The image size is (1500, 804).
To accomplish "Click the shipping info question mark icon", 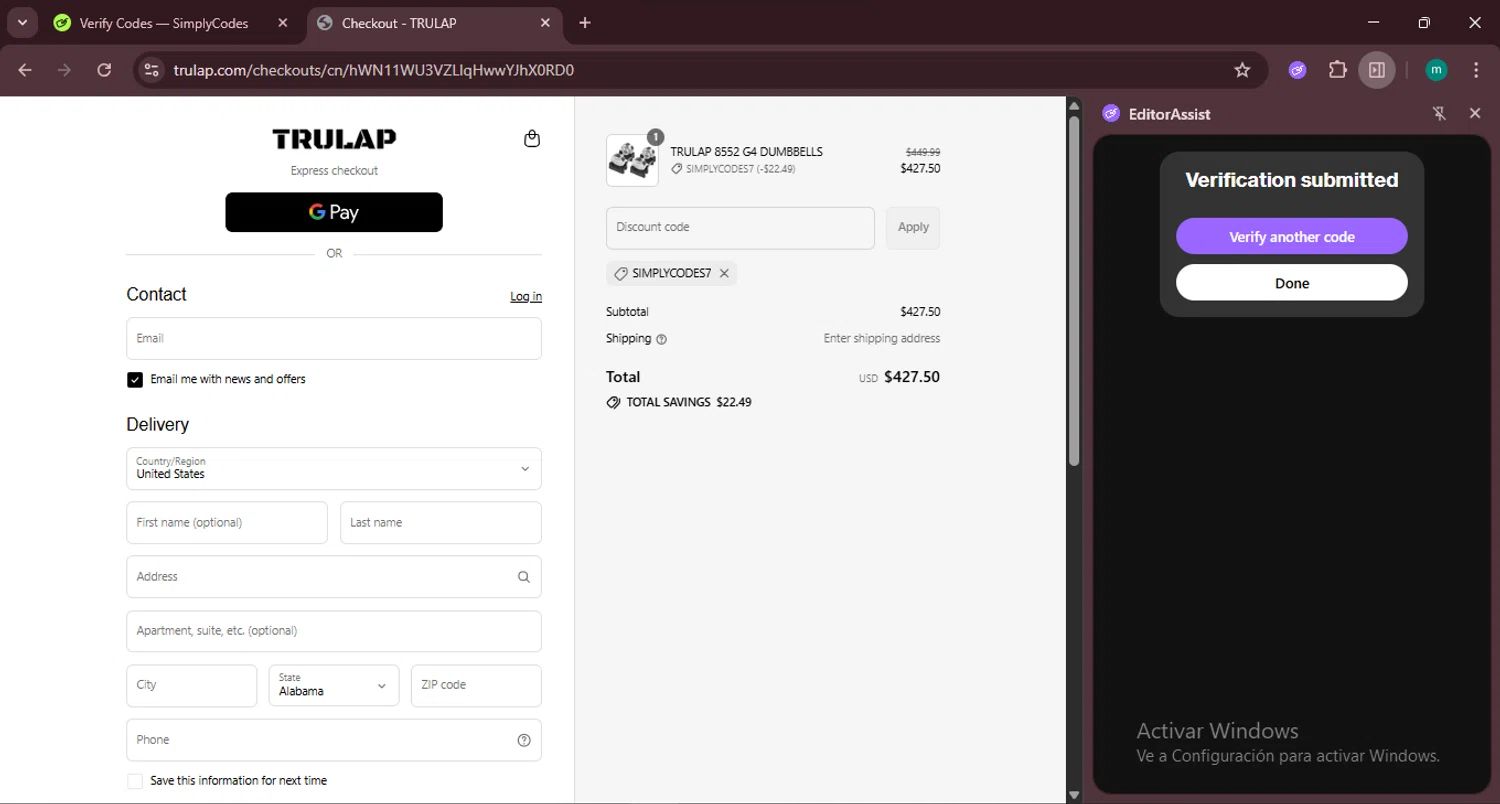I will pos(661,339).
